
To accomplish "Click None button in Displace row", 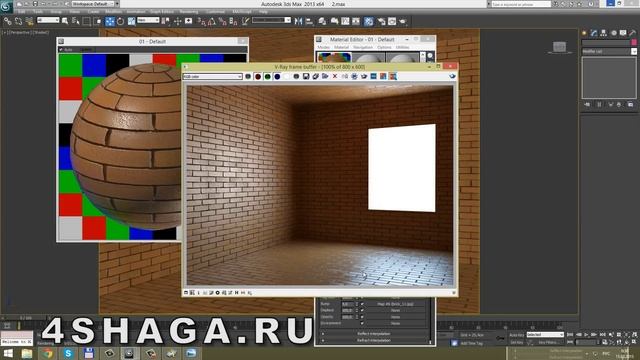I will tap(395, 311).
